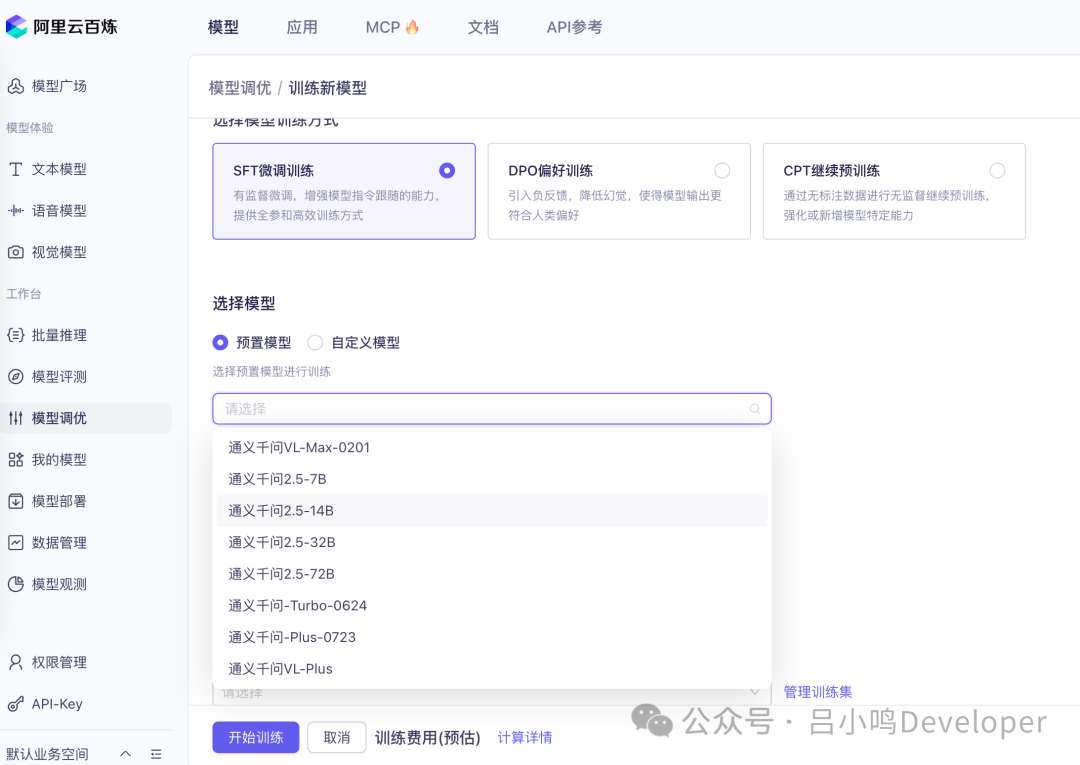Screen dimensions: 1080x765
Task: Pick 通义千问2.5-72B from dropdown
Action: click(492, 574)
